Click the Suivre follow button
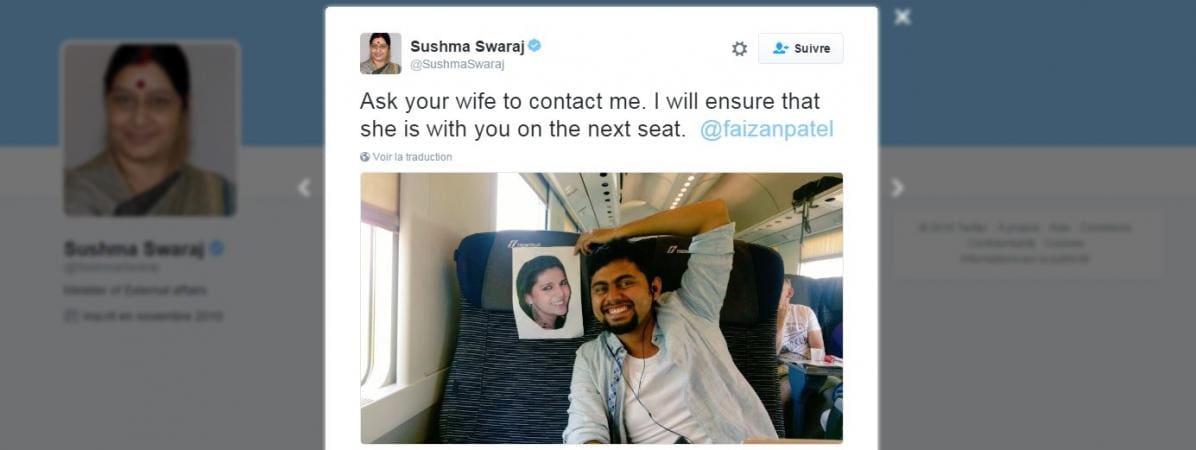 click(x=800, y=48)
